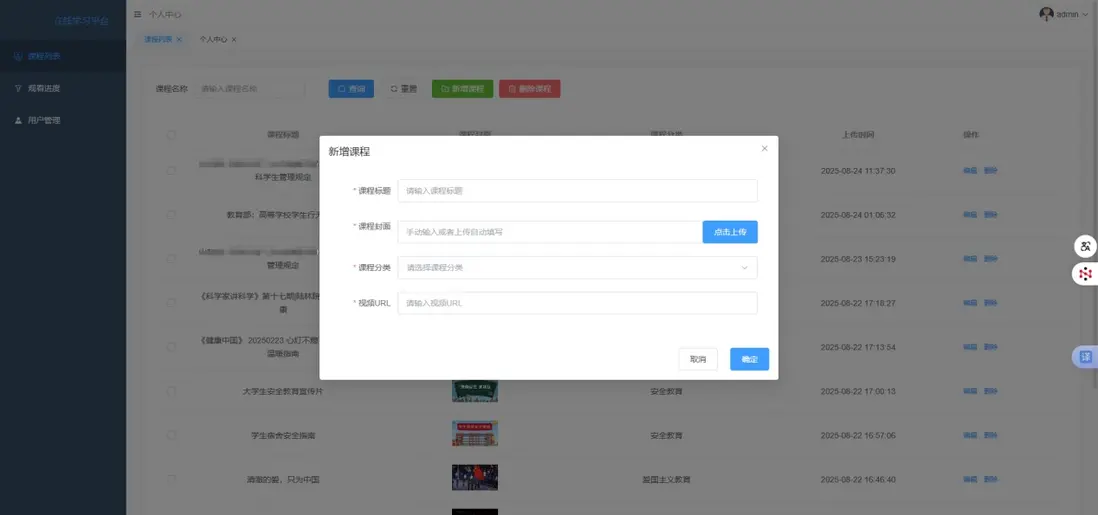Screen dimensions: 1098x515
Task: Expand the 课程分类 dropdown
Action: pos(577,268)
